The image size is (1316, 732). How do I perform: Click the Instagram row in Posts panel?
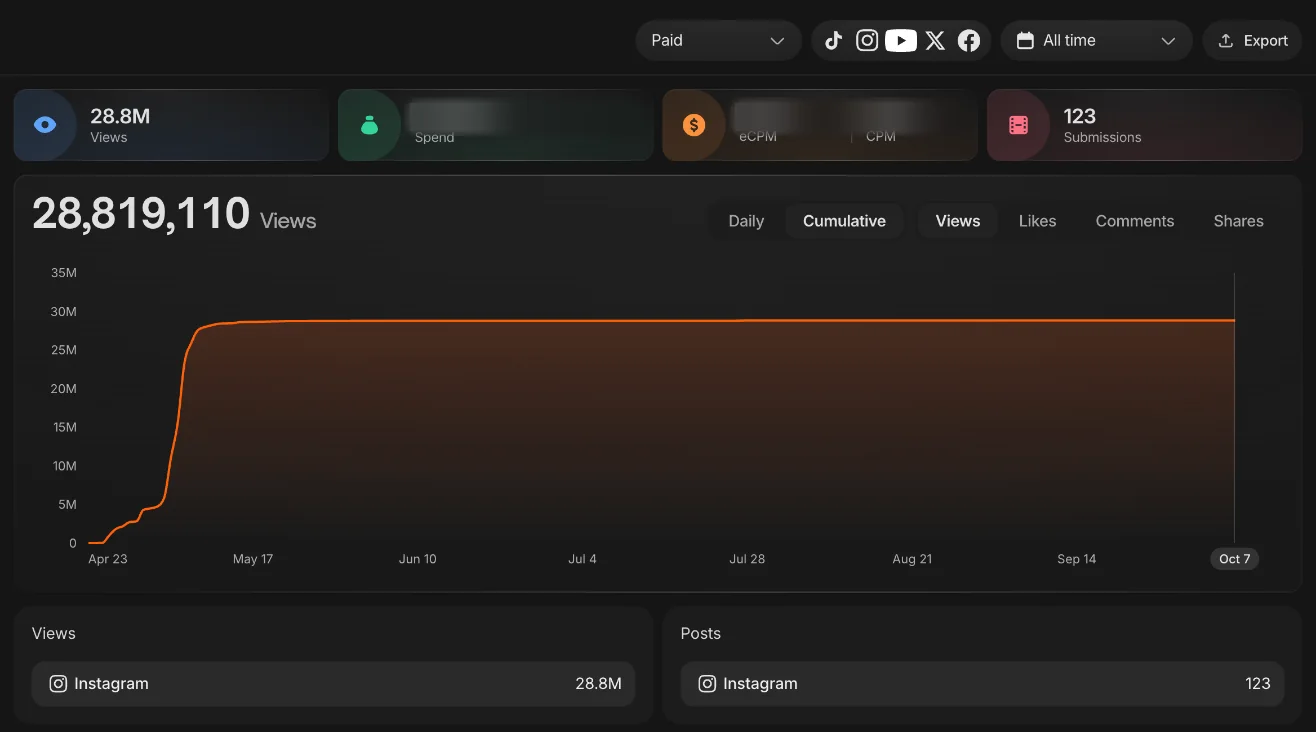982,684
